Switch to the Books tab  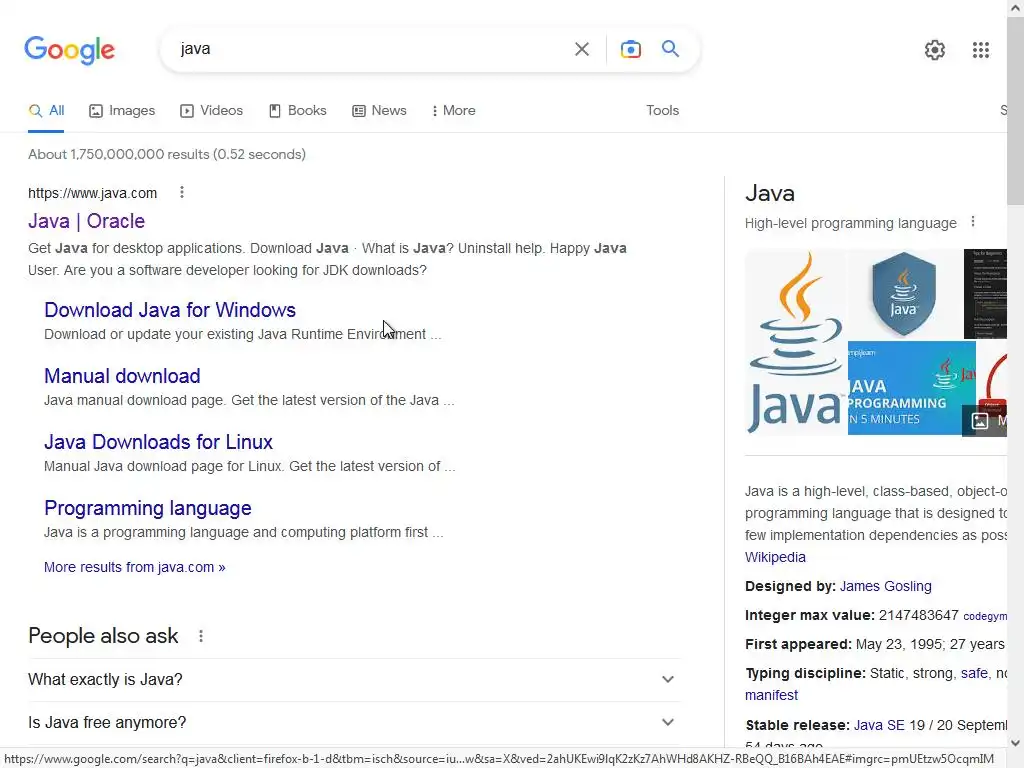pyautogui.click(x=298, y=110)
